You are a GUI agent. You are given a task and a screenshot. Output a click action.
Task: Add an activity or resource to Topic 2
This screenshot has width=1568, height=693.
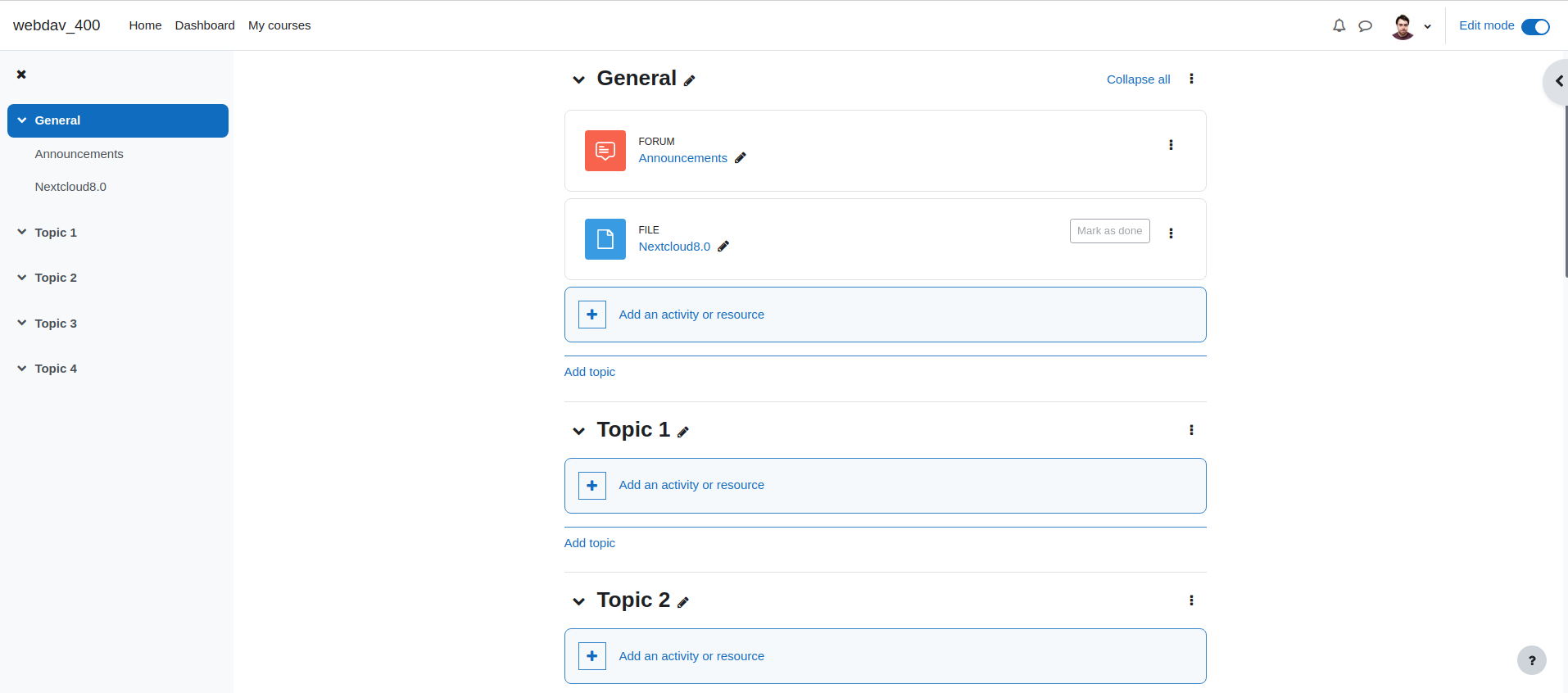point(885,656)
